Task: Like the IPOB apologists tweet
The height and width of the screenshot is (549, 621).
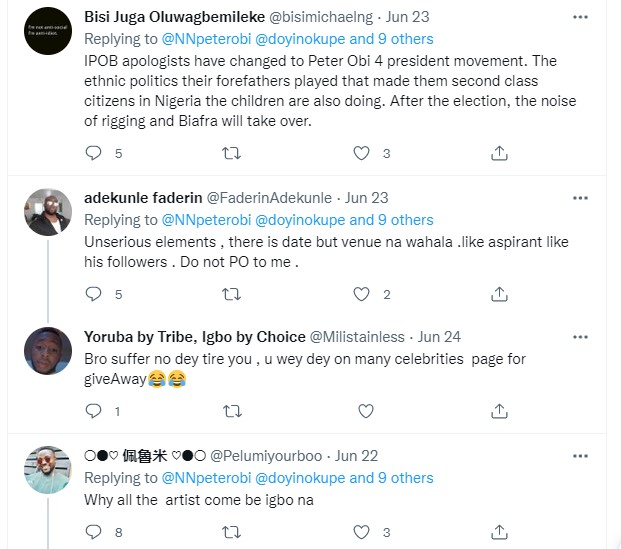Action: (364, 153)
